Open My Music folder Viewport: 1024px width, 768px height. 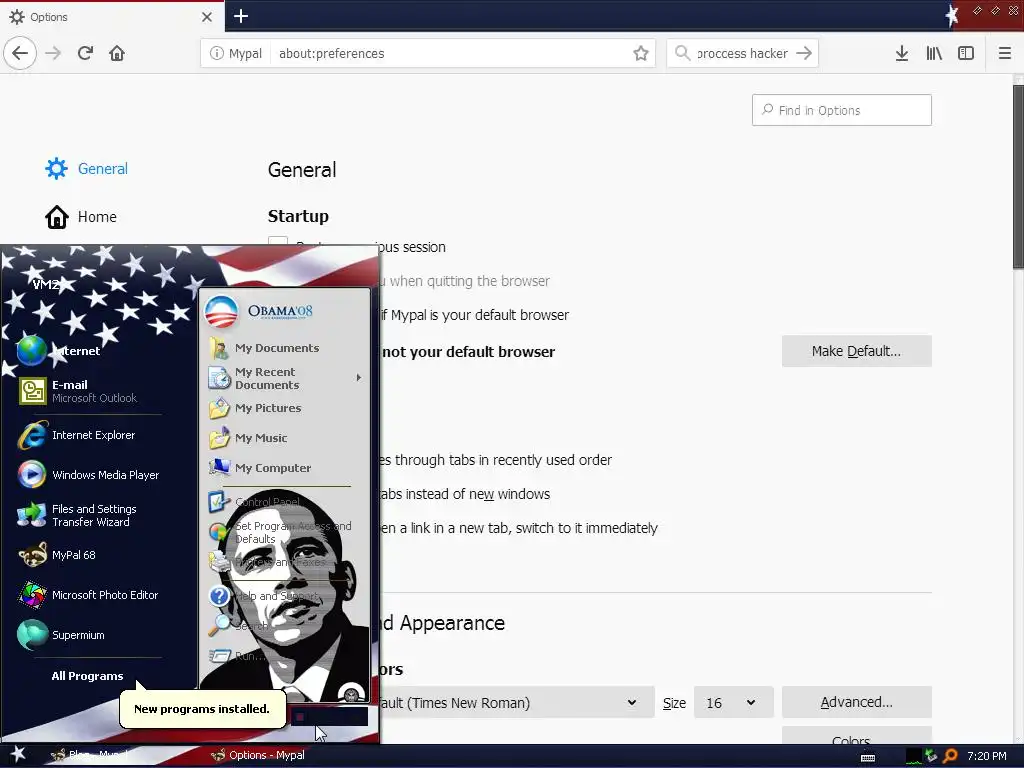pos(248,438)
